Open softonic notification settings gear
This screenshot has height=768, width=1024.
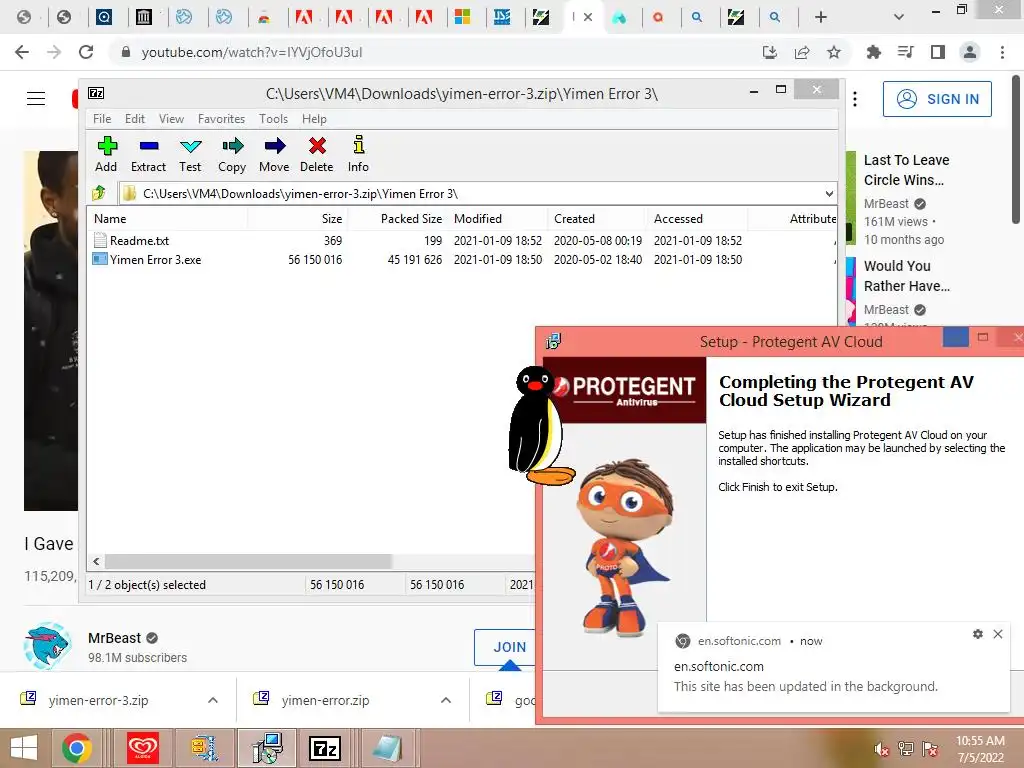coord(978,634)
